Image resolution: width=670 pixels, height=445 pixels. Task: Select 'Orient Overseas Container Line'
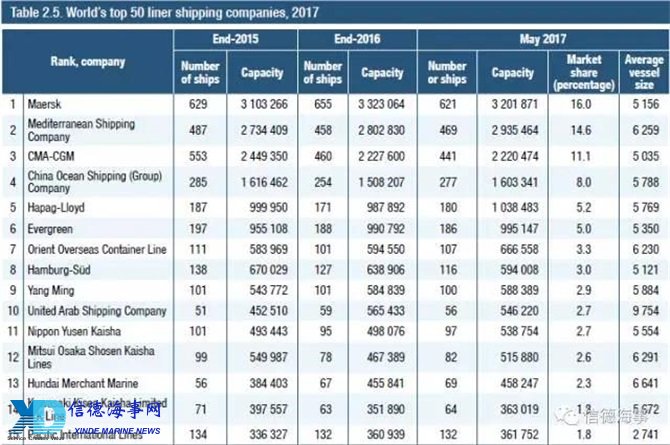[97, 249]
